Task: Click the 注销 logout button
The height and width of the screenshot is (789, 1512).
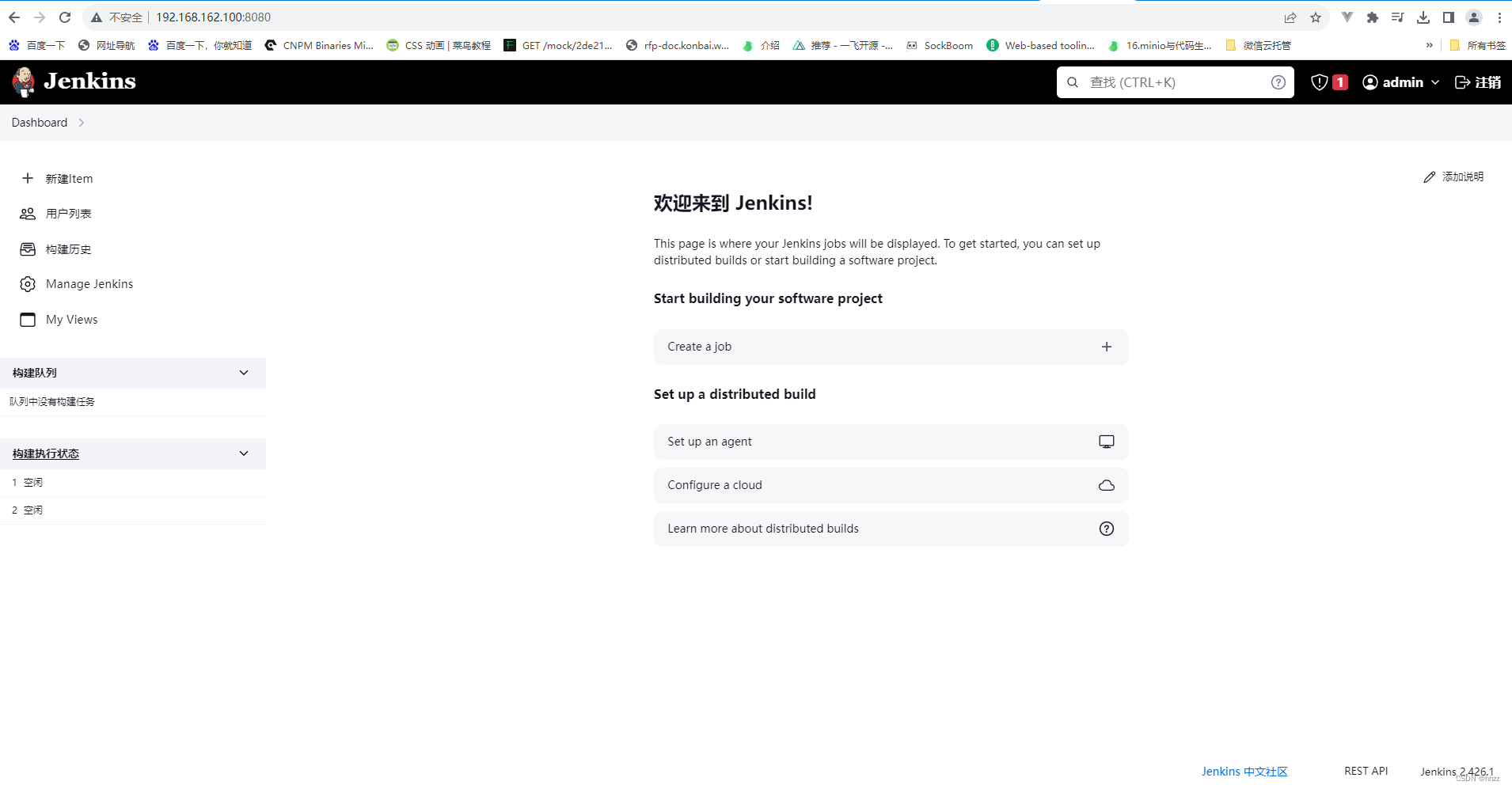Action: point(1478,82)
